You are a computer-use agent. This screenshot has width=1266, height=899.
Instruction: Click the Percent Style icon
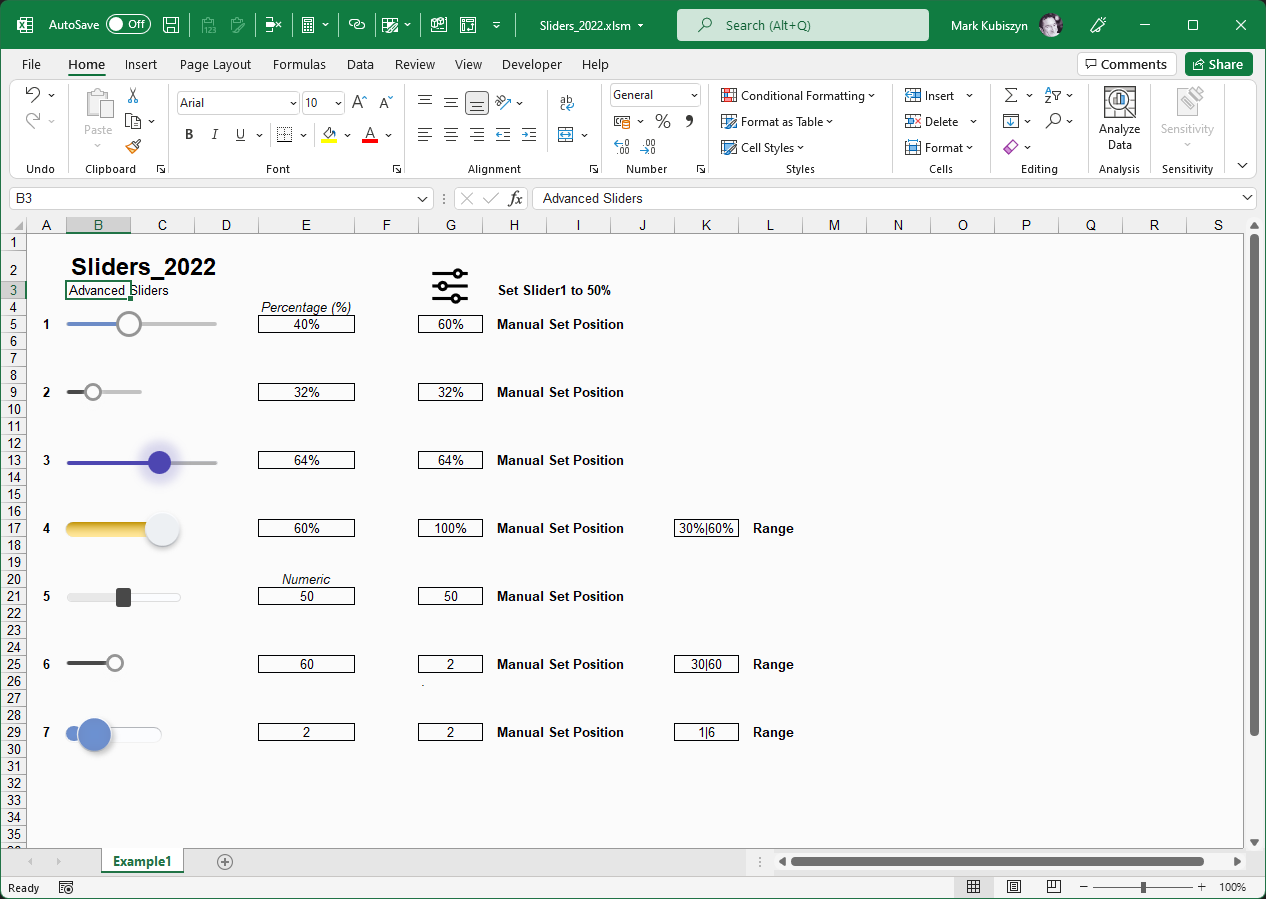pos(662,121)
